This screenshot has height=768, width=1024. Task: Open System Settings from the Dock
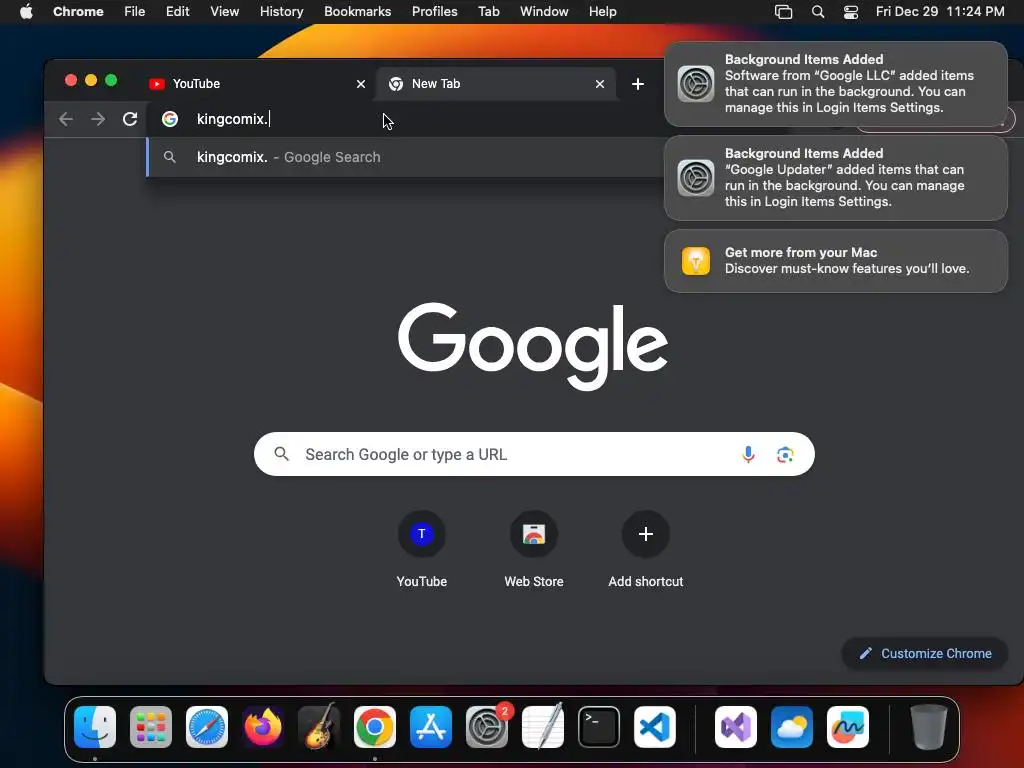487,727
